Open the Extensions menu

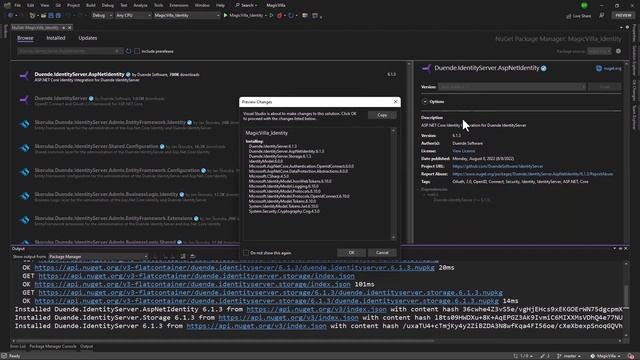[179, 5]
